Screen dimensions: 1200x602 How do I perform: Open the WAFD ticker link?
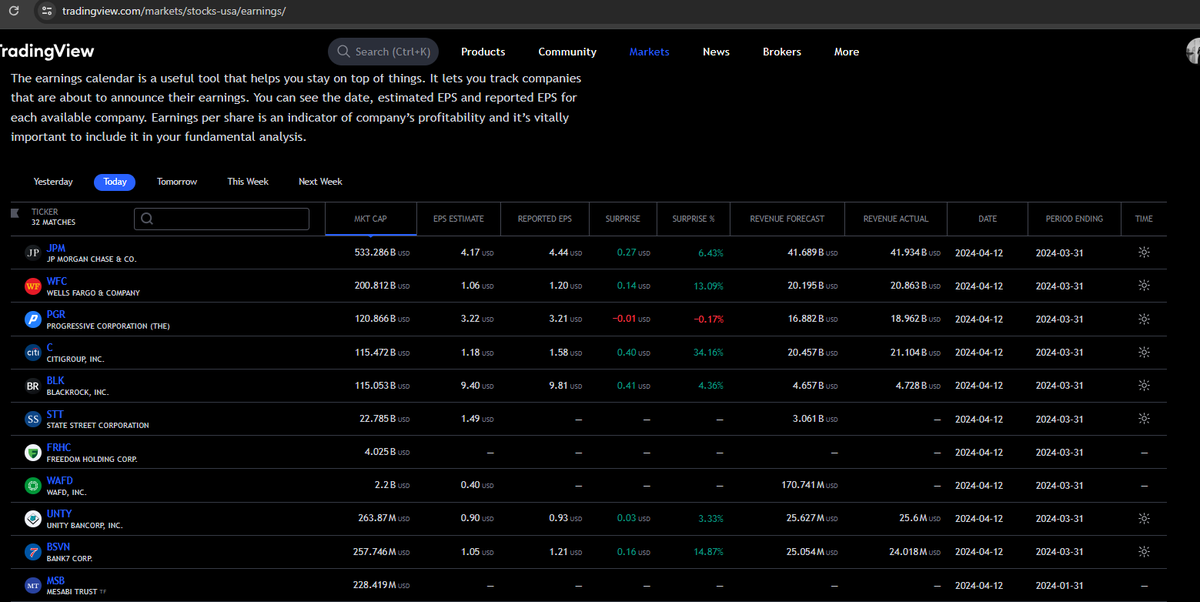(60, 480)
